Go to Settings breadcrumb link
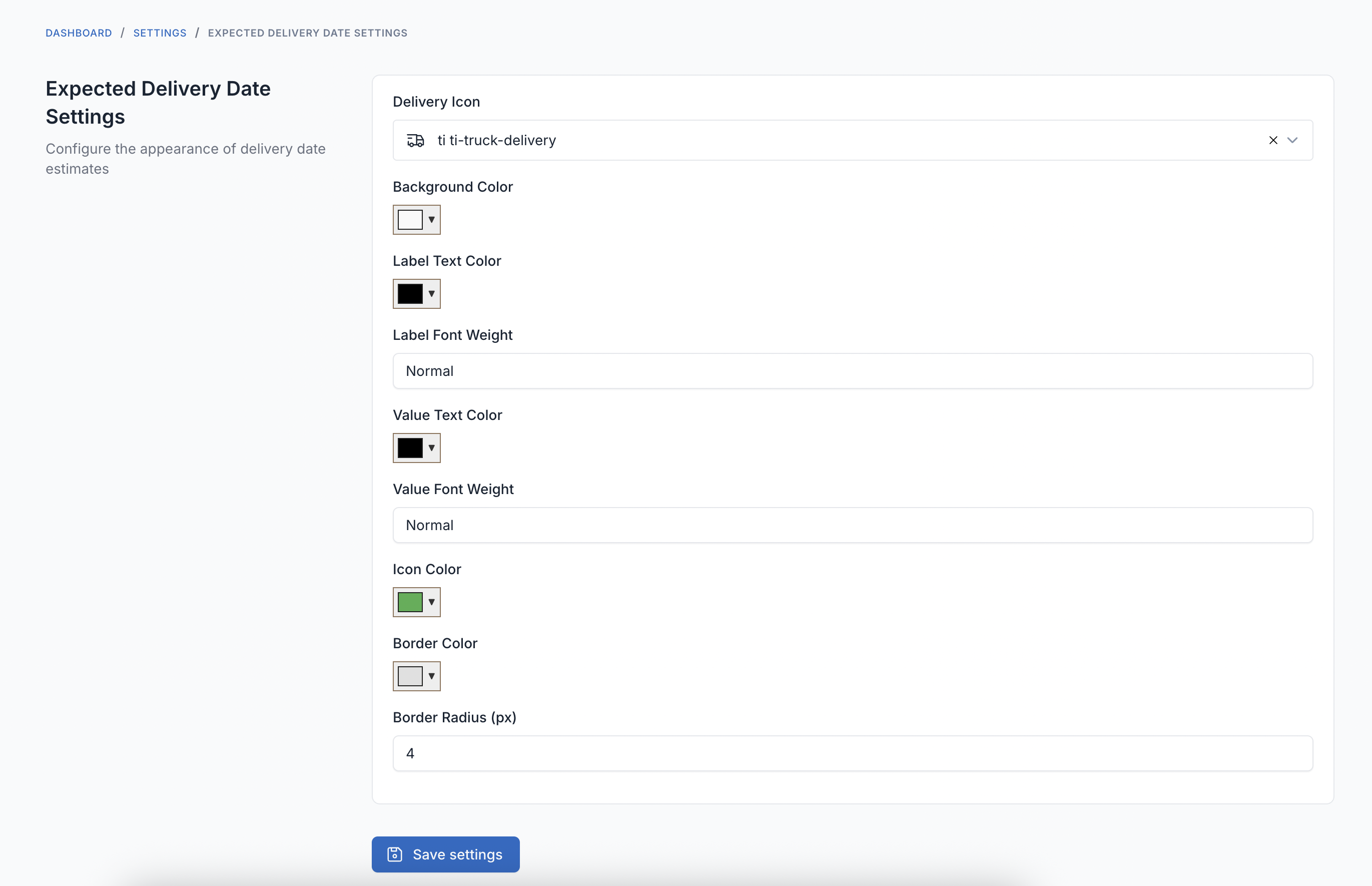 [x=160, y=33]
